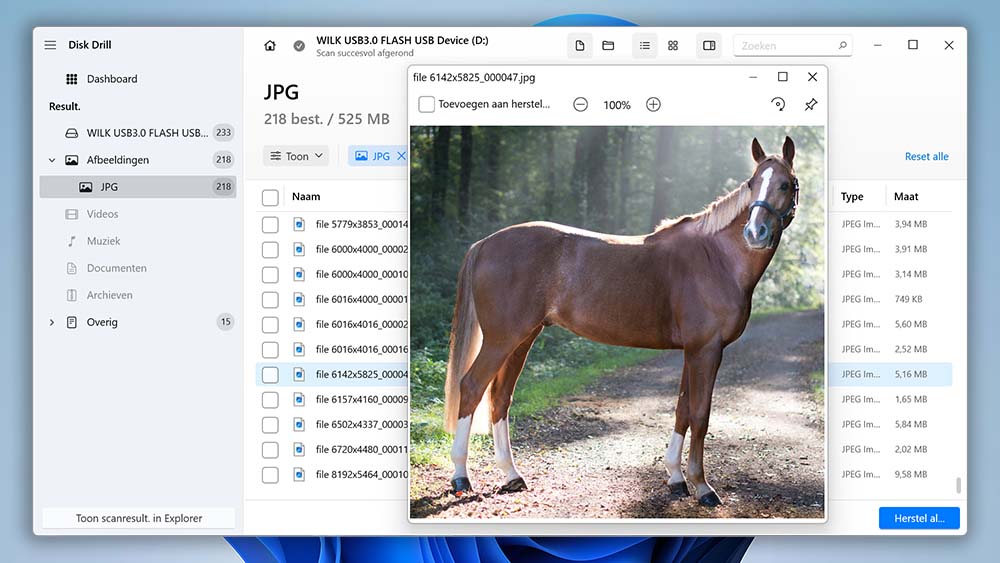The width and height of the screenshot is (1000, 563).
Task: Click the Herstel al... button
Action: click(x=919, y=518)
